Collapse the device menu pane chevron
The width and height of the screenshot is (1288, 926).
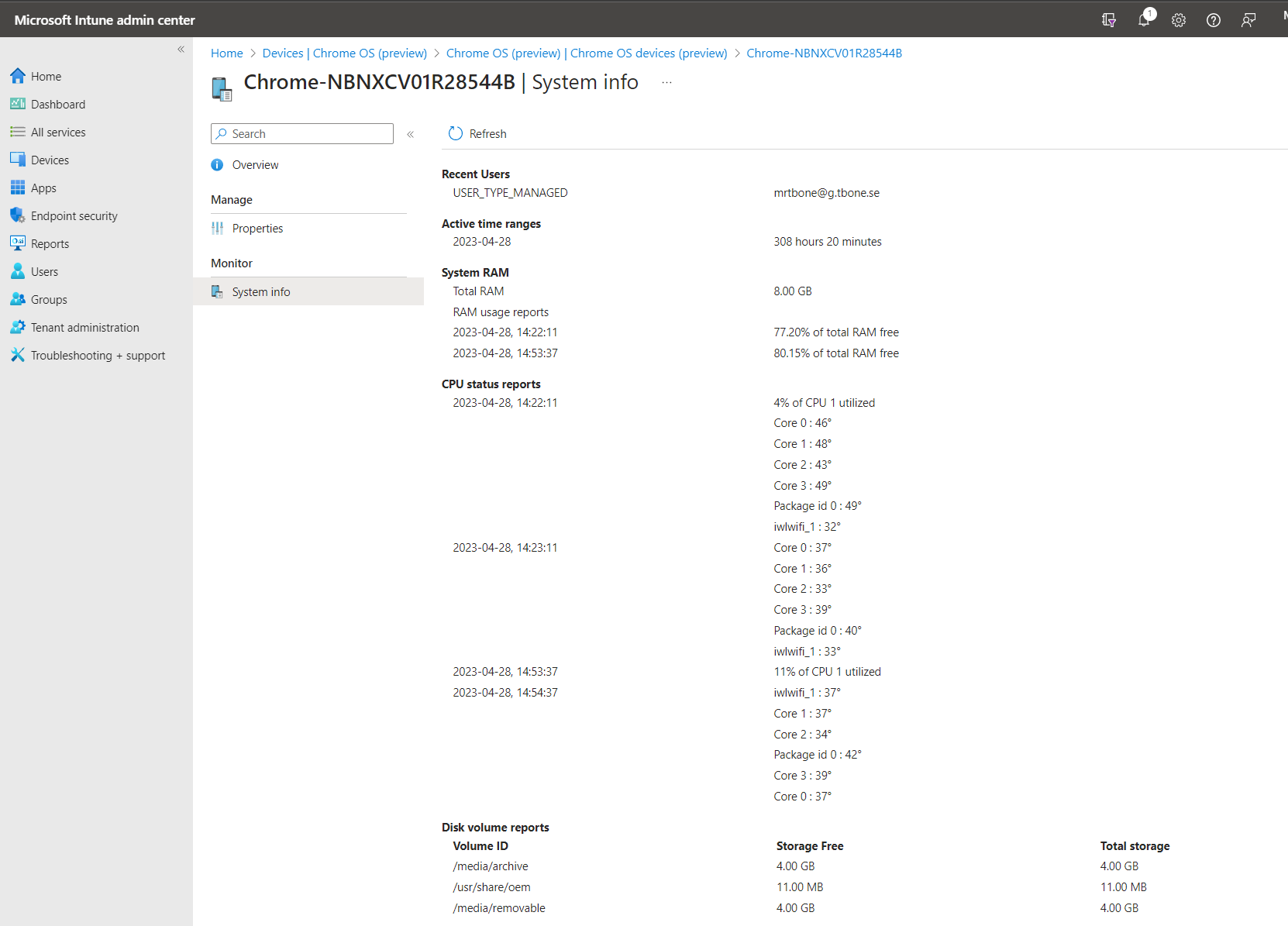tap(410, 133)
